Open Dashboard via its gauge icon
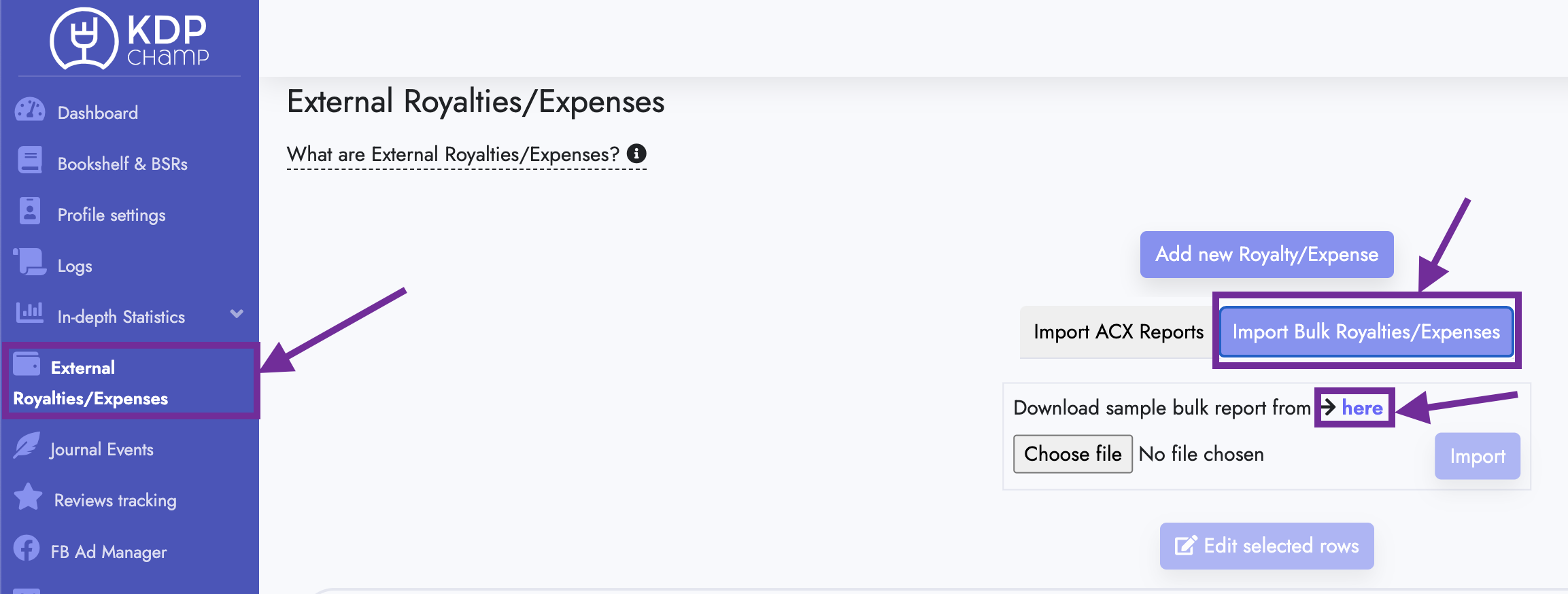The image size is (1568, 594). [x=30, y=110]
